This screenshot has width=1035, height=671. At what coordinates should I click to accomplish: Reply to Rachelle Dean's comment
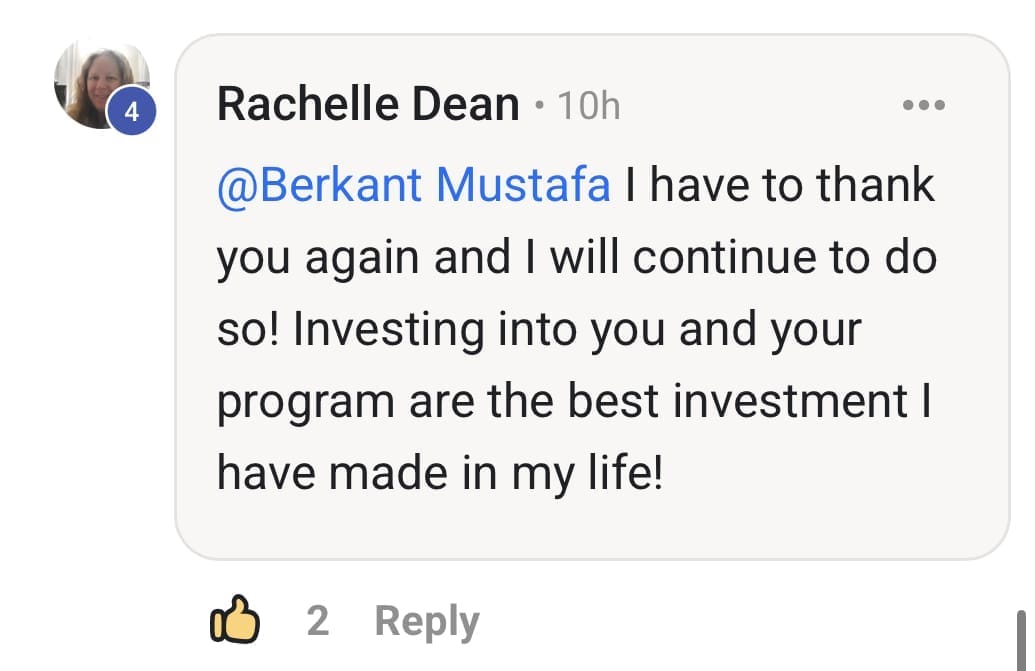coord(427,621)
